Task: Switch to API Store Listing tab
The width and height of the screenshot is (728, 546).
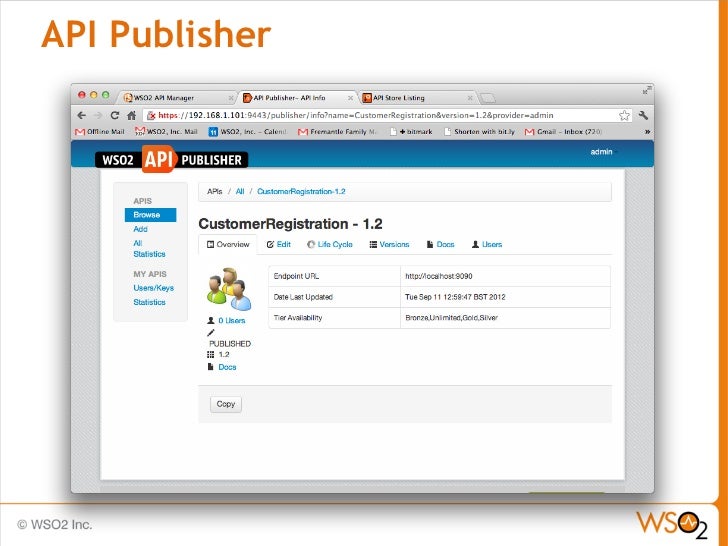Action: pyautogui.click(x=418, y=98)
